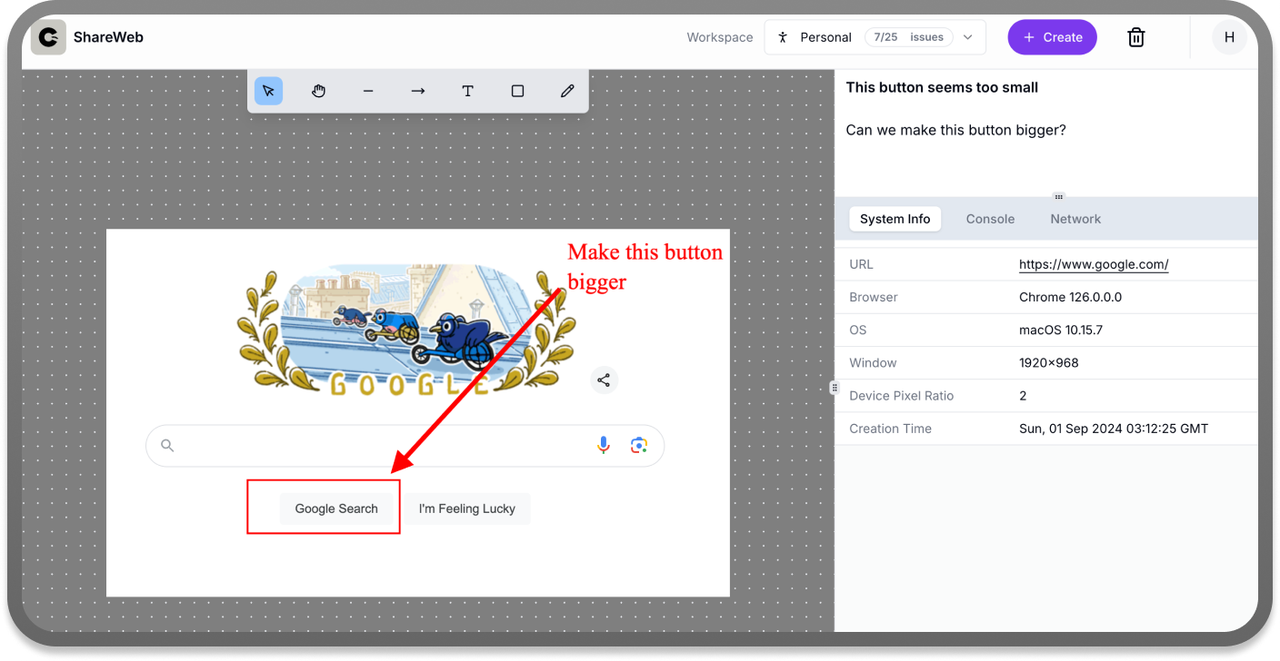The image size is (1280, 661).
Task: Click the ShareWeb logo icon
Action: pyautogui.click(x=48, y=37)
